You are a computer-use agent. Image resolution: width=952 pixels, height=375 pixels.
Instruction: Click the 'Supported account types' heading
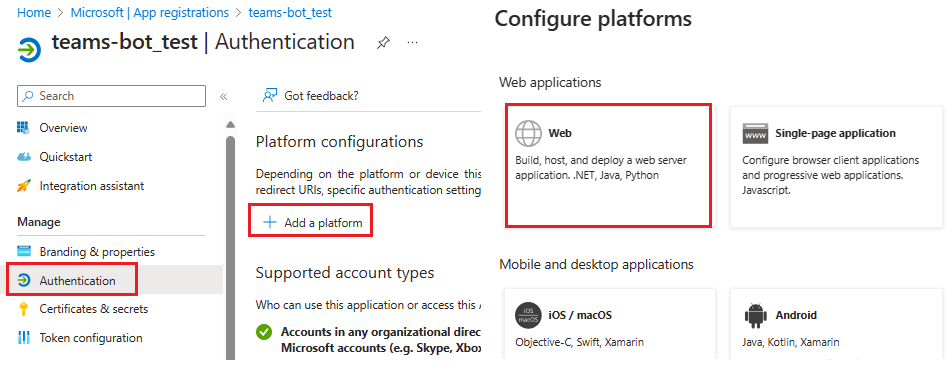coord(345,272)
